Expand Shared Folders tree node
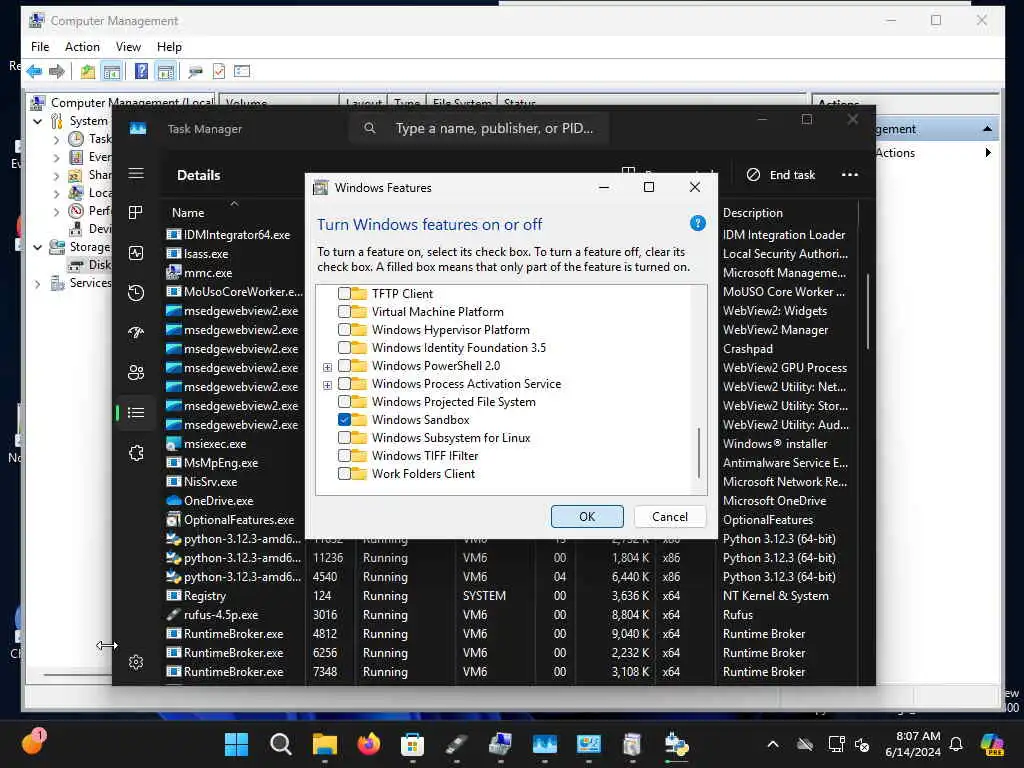 coord(56,176)
